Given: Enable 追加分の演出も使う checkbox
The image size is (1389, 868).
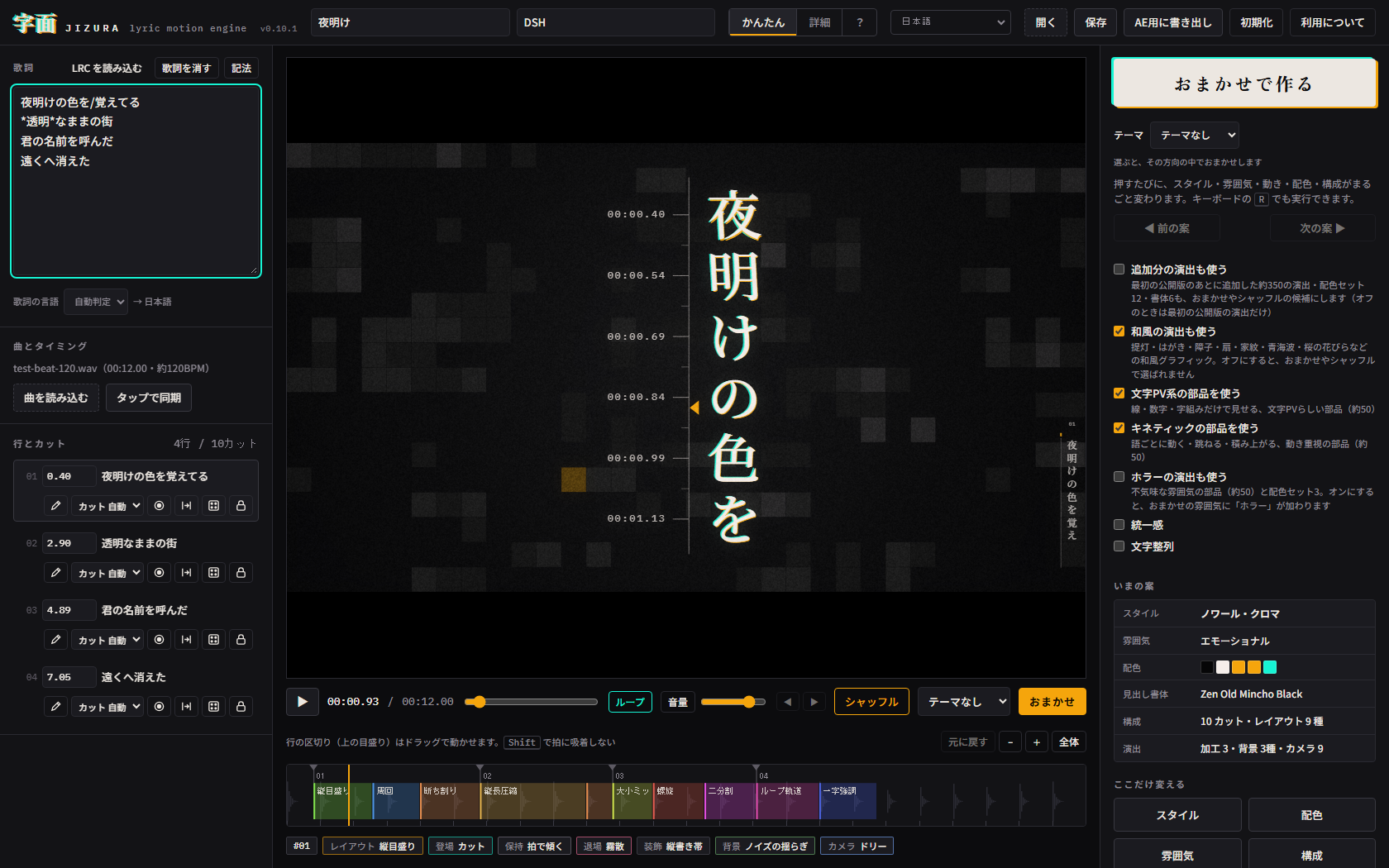Looking at the screenshot, I should click(1119, 269).
